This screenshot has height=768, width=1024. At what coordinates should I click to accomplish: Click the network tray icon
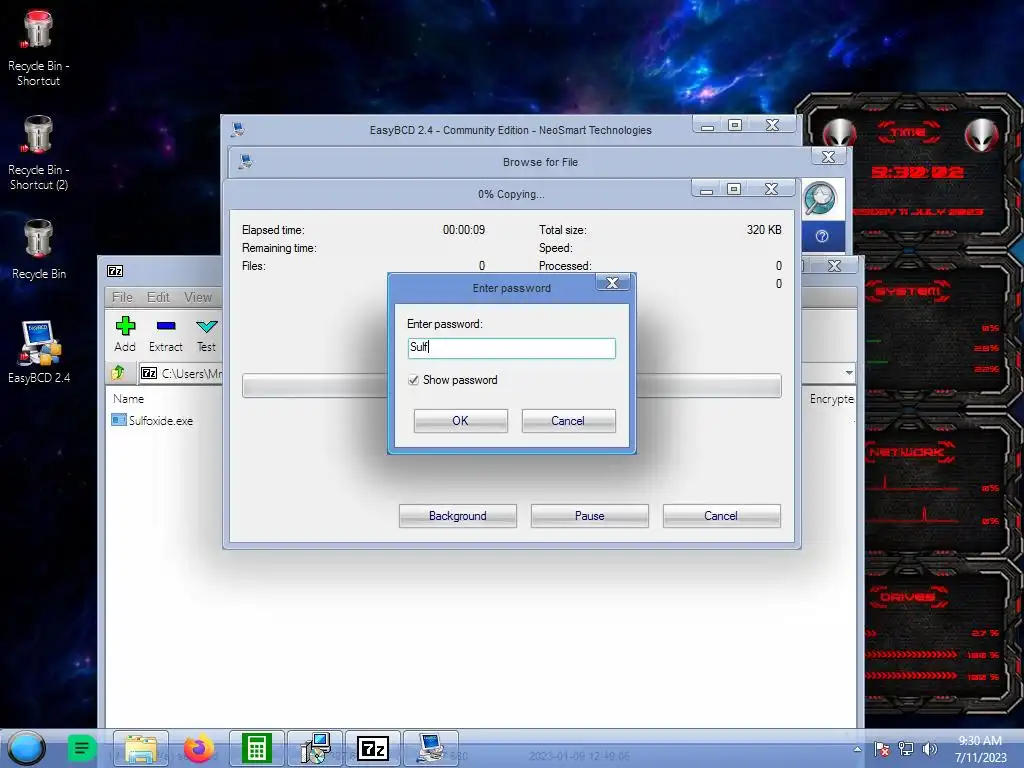point(906,749)
